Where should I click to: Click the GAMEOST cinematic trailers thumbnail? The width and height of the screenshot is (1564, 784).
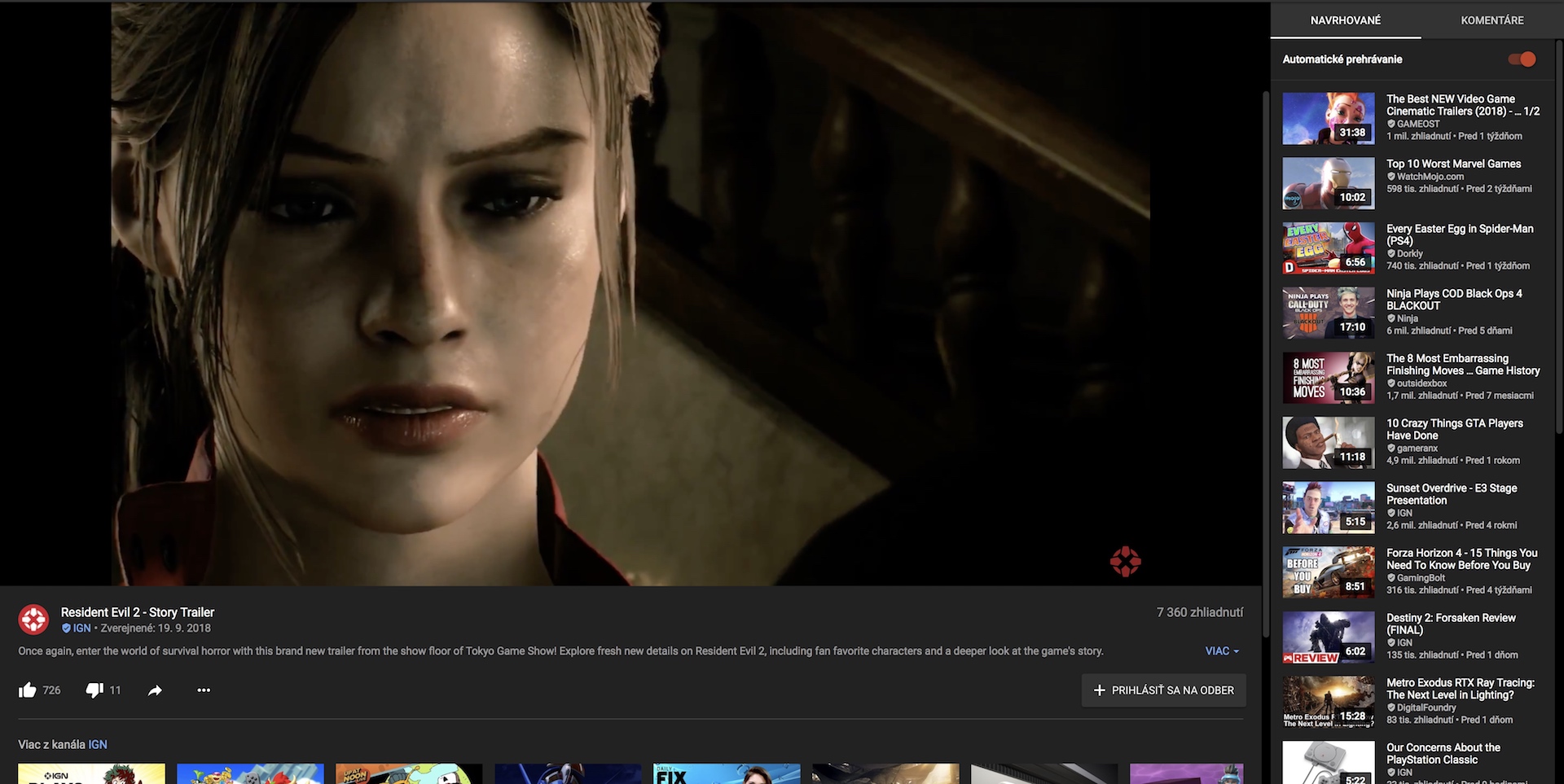tap(1329, 119)
